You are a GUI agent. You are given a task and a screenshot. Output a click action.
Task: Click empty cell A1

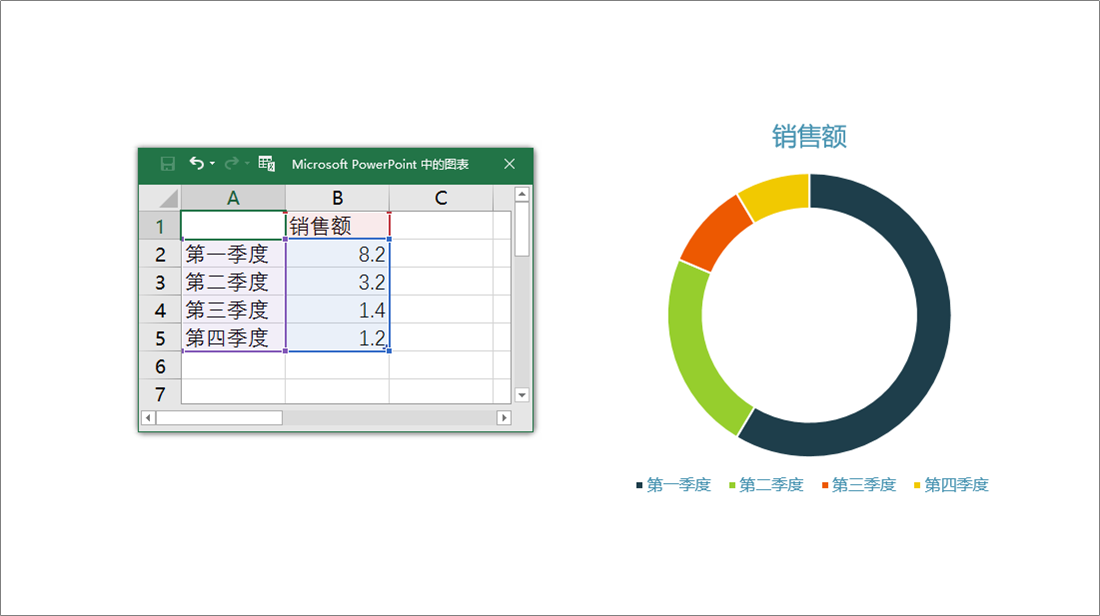point(233,226)
